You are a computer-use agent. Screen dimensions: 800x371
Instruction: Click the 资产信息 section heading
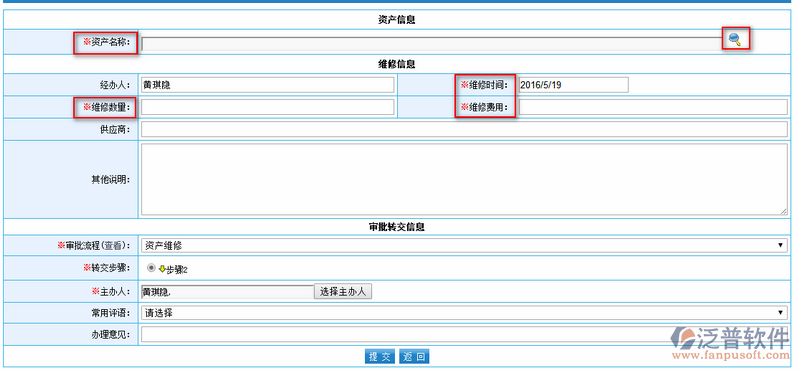tap(396, 20)
